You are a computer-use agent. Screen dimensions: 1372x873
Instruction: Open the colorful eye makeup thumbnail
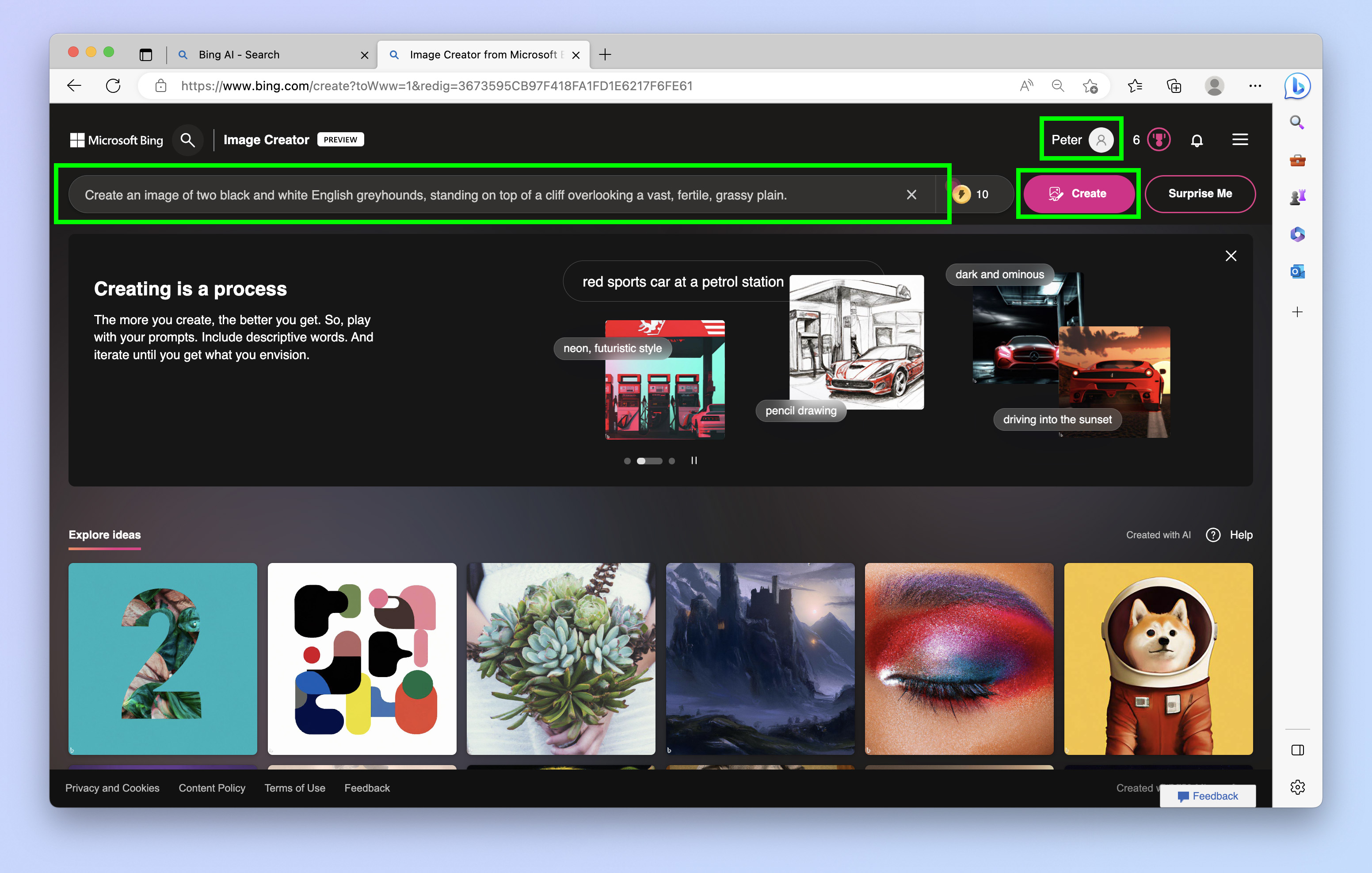(x=959, y=659)
